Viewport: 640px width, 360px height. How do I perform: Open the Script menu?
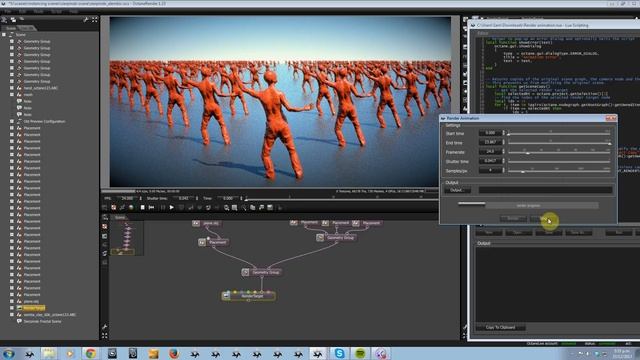[56, 11]
